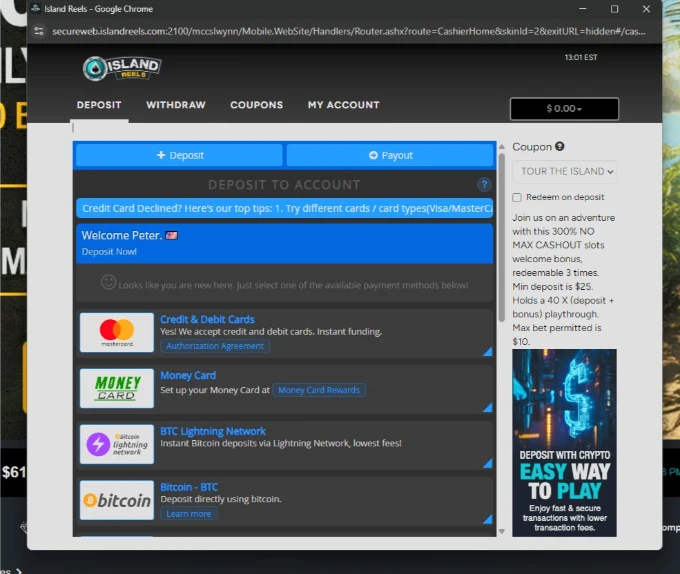
Task: Click the Payout button
Action: [390, 155]
